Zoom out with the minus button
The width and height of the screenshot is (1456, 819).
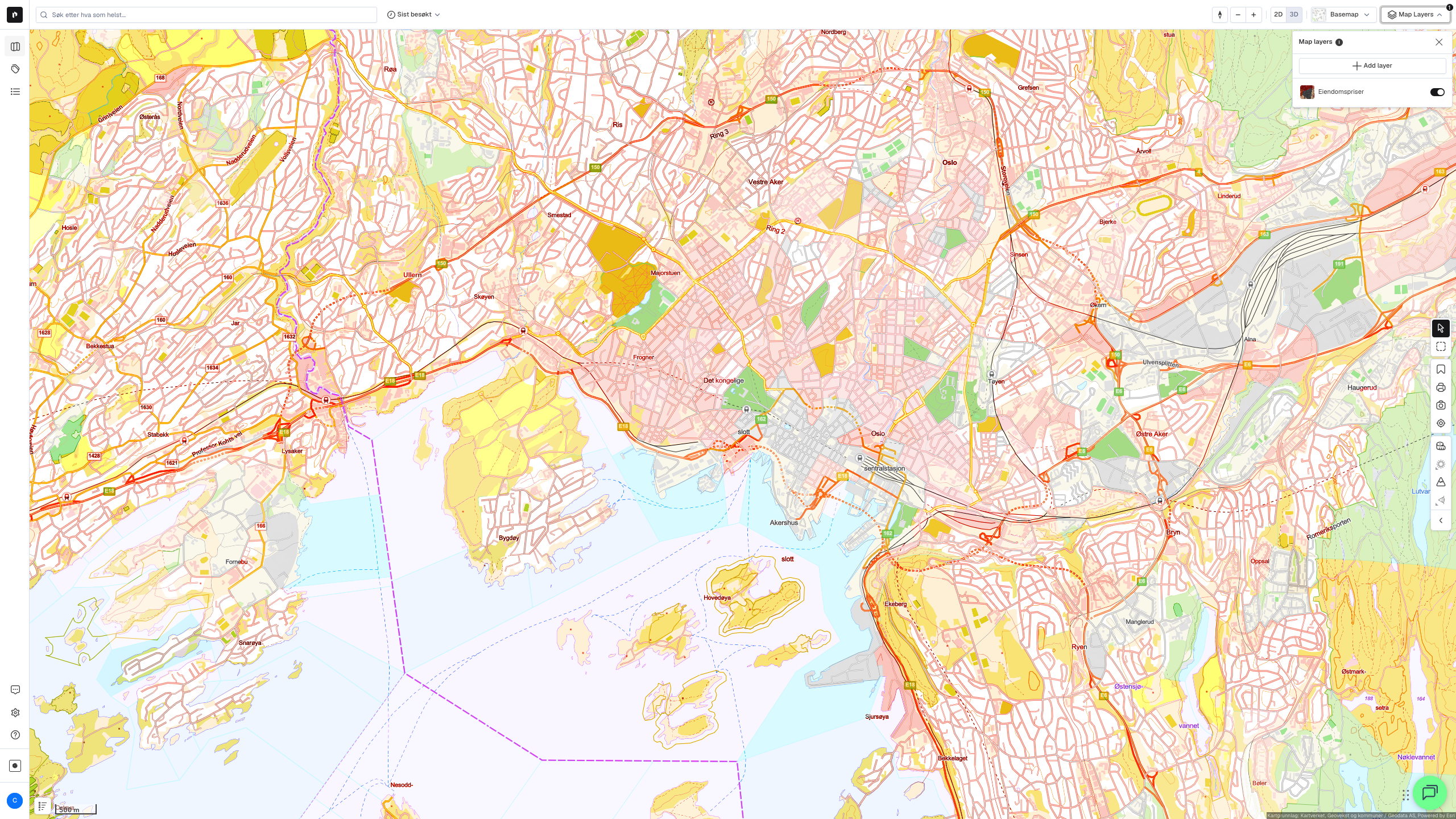(1238, 15)
